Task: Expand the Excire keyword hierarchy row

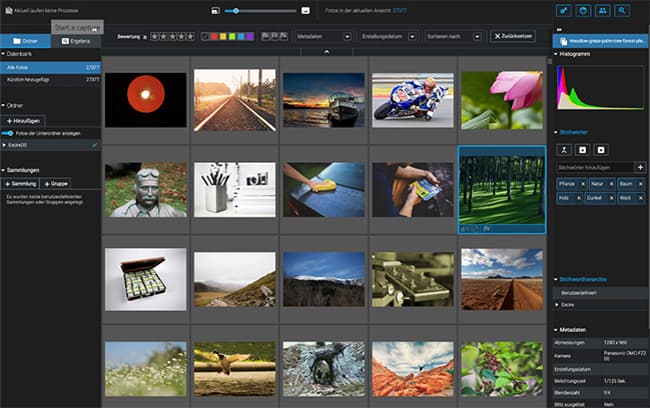Action: [x=557, y=305]
